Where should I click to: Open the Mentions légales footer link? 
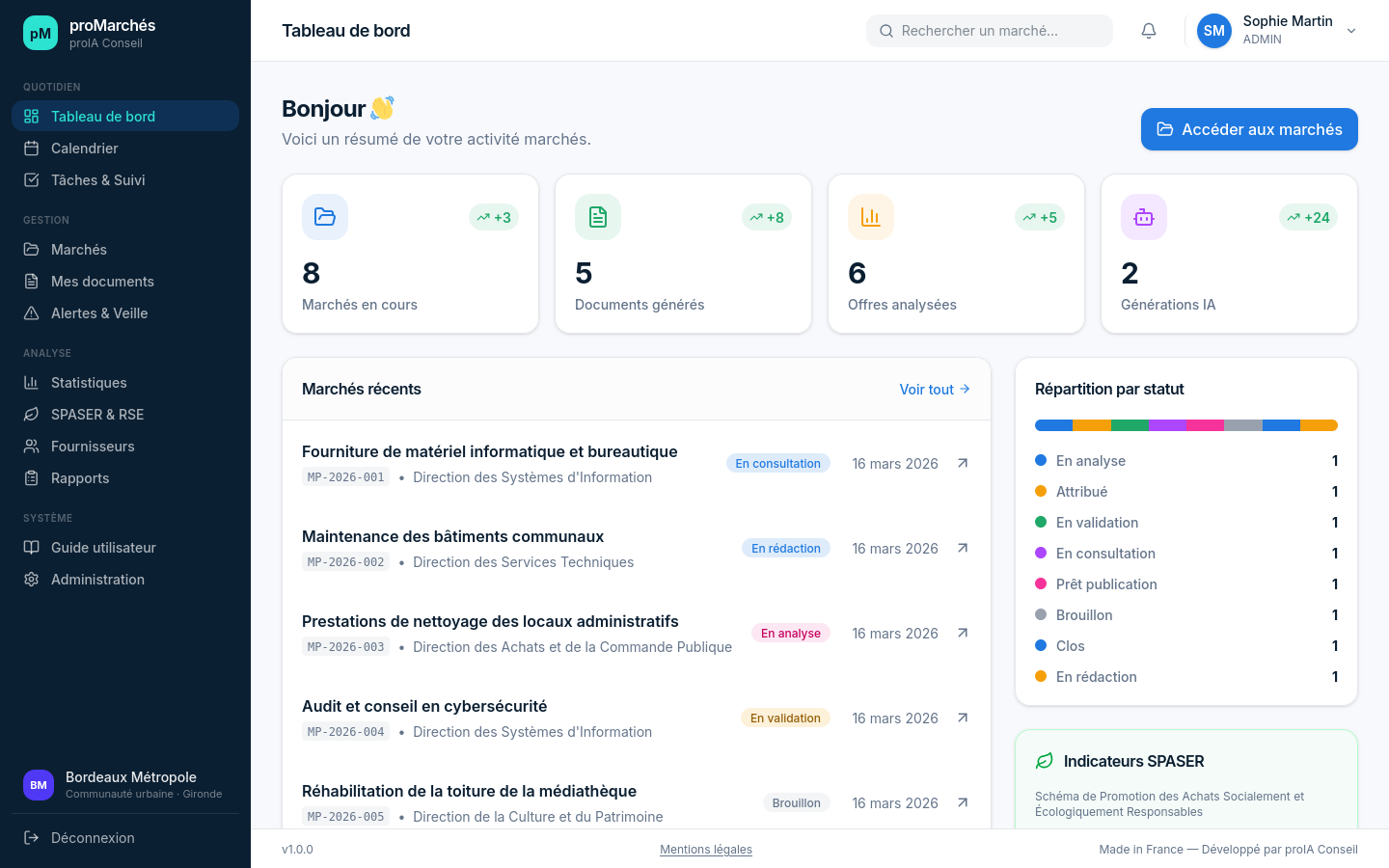[x=705, y=850]
